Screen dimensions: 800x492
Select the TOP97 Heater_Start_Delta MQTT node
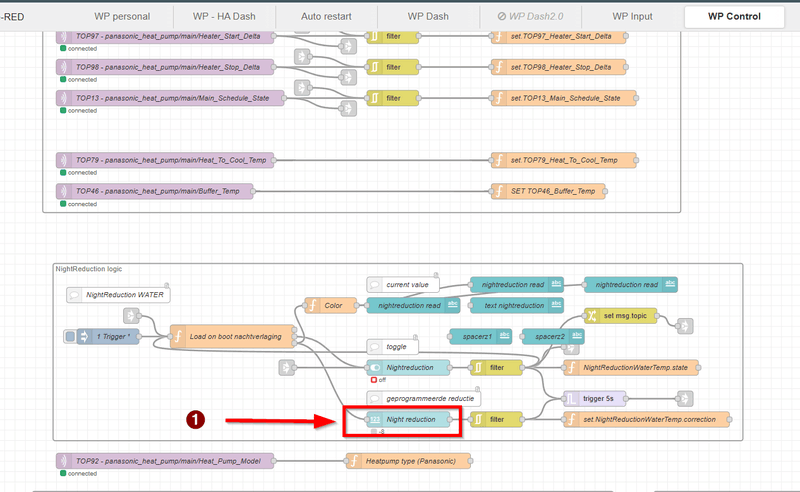click(165, 36)
